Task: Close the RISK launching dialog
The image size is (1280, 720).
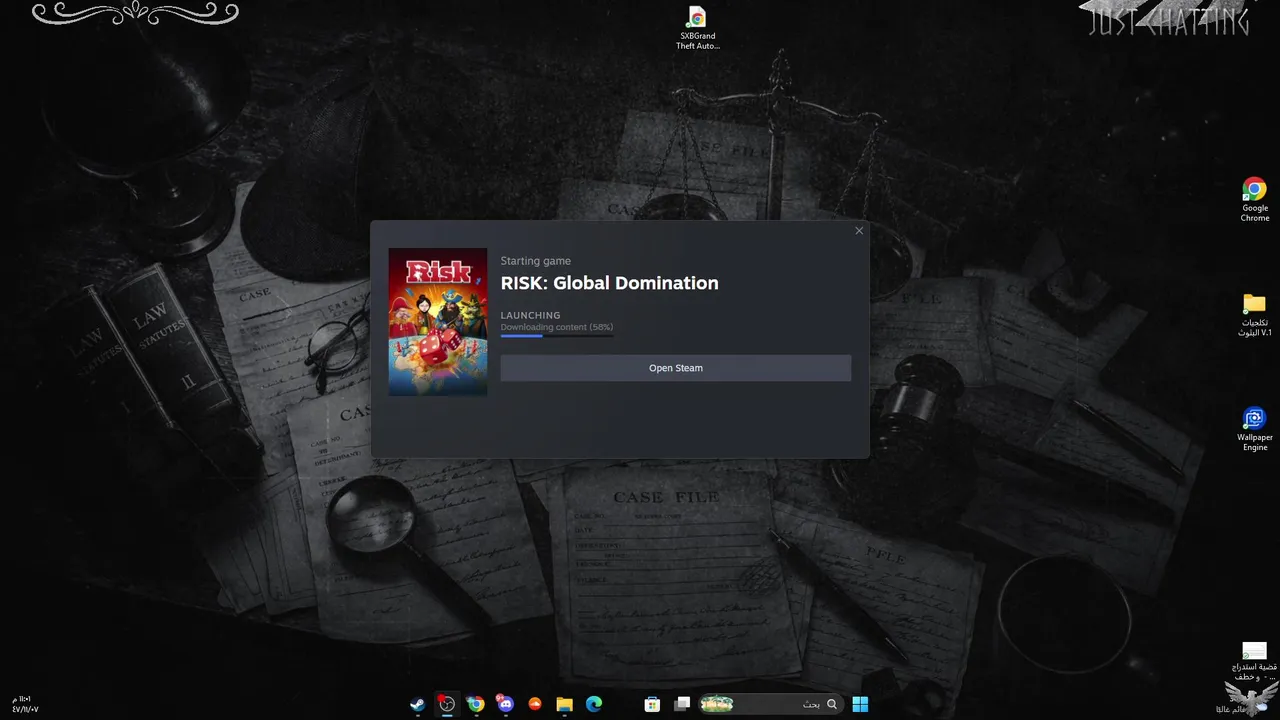Action: click(859, 231)
